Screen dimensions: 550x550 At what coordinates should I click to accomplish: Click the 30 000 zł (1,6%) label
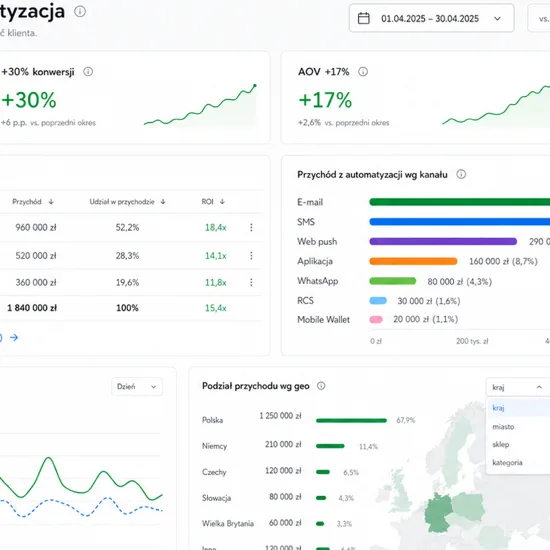[429, 301]
